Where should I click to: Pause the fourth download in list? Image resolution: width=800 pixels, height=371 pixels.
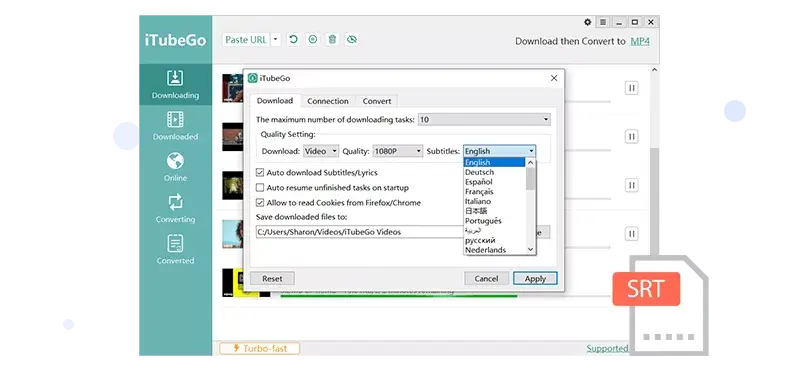[x=632, y=234]
